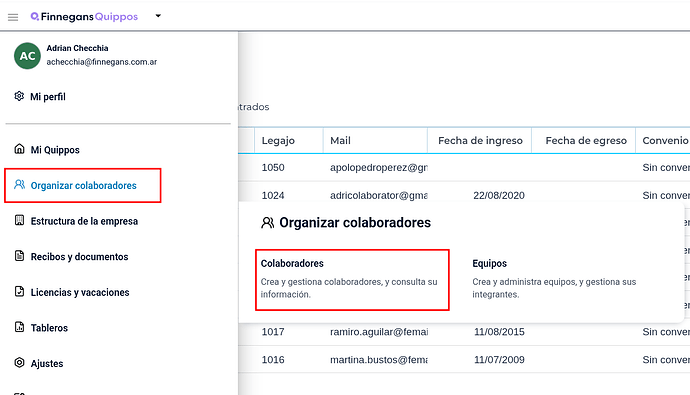Open Estructura de la empresa
Image resolution: width=690 pixels, height=395 pixels.
(84, 221)
